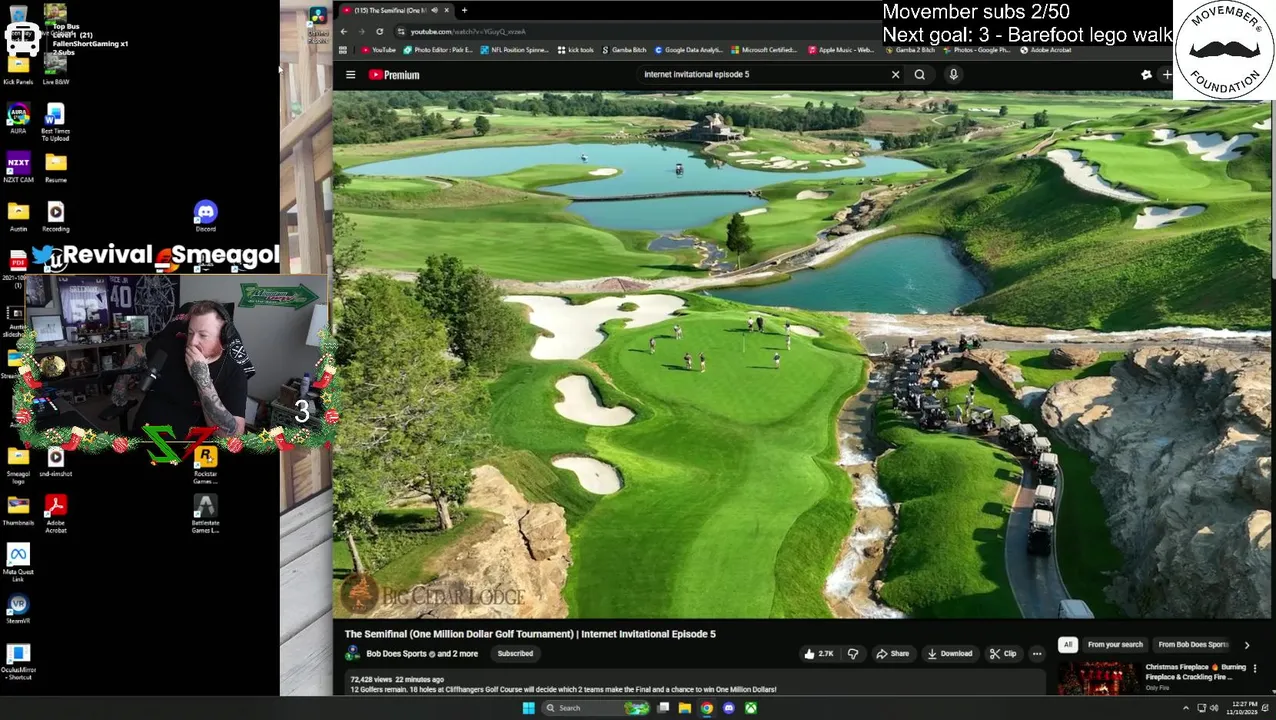
Task: Open Best Times To Upload Word document
Action: pos(55,122)
